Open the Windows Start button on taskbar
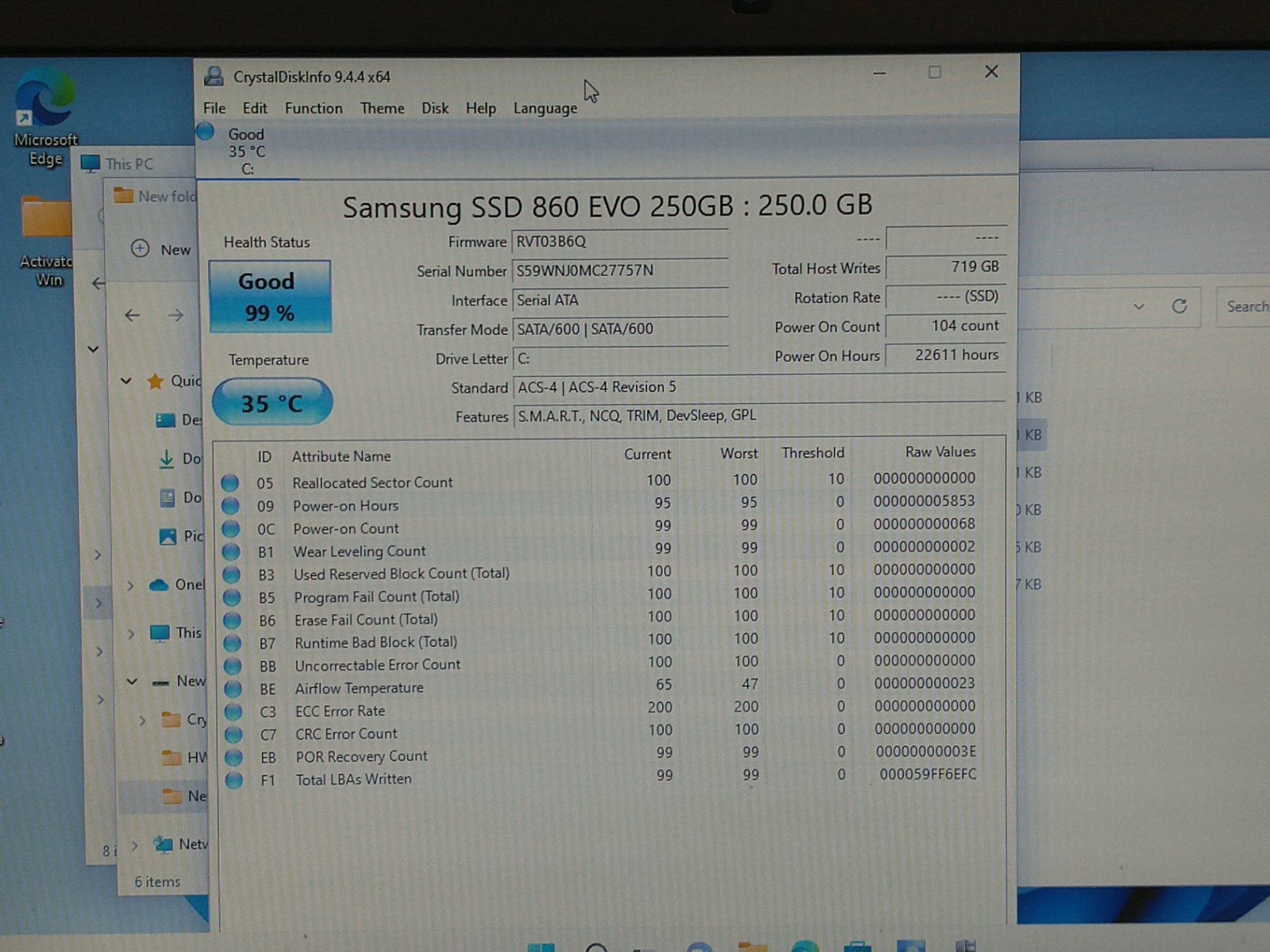The height and width of the screenshot is (952, 1270). (x=542, y=947)
